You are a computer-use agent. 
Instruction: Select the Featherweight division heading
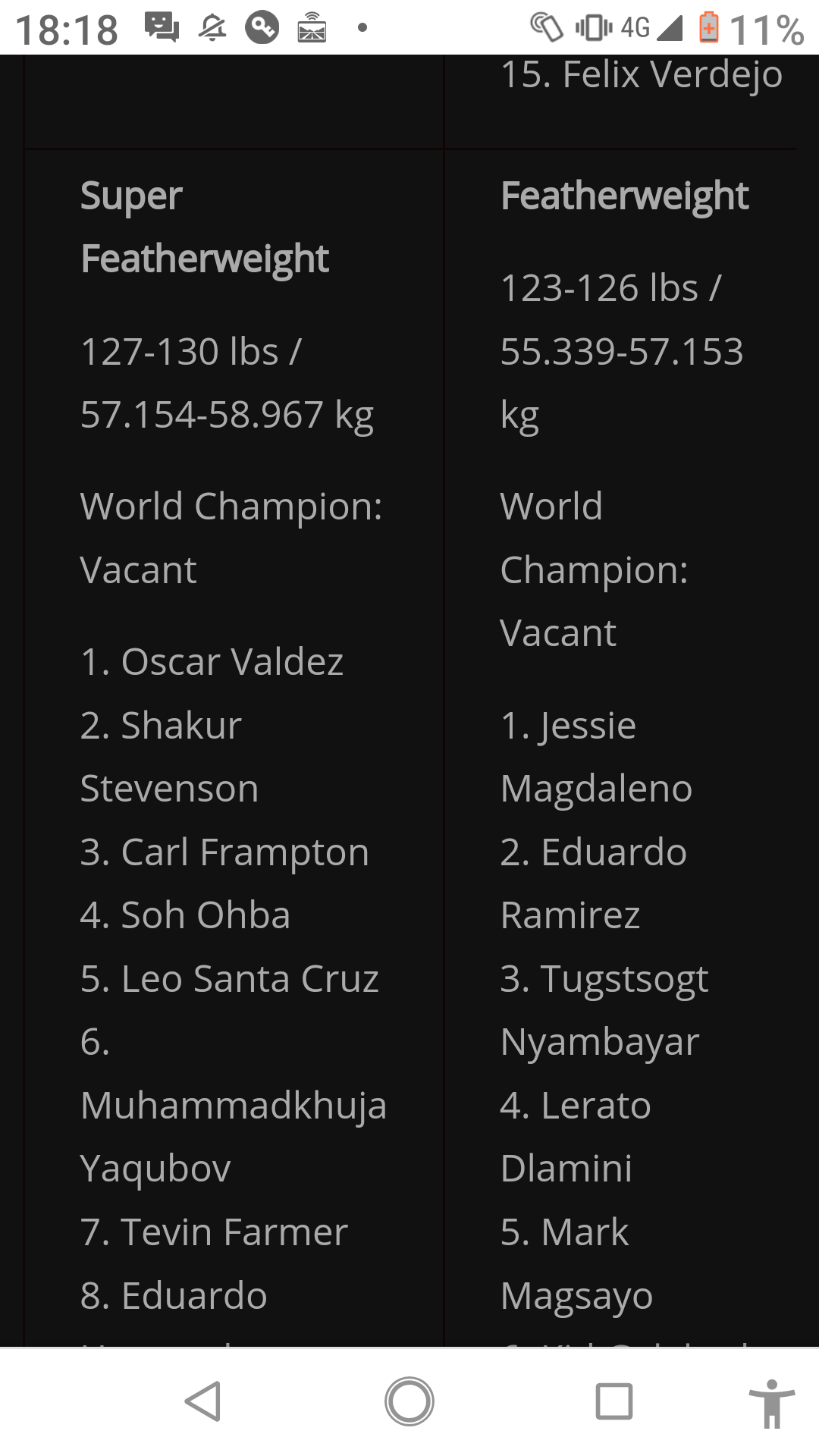pyautogui.click(x=624, y=196)
